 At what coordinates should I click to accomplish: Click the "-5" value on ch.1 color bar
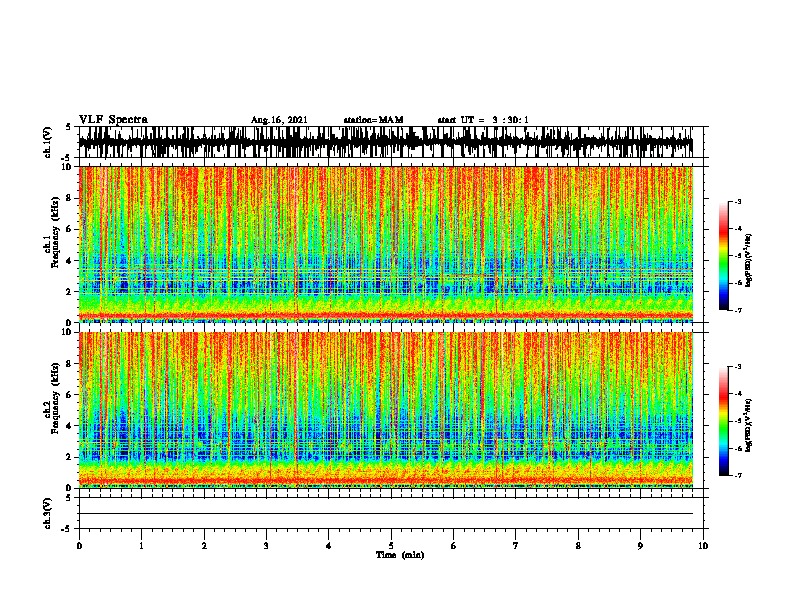(737, 256)
